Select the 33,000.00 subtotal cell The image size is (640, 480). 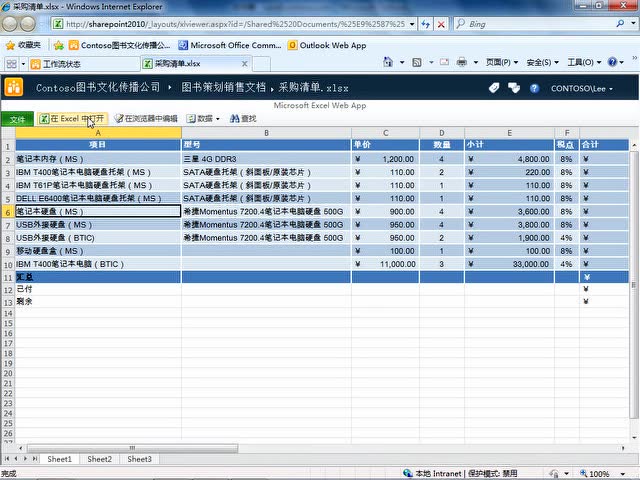509,264
